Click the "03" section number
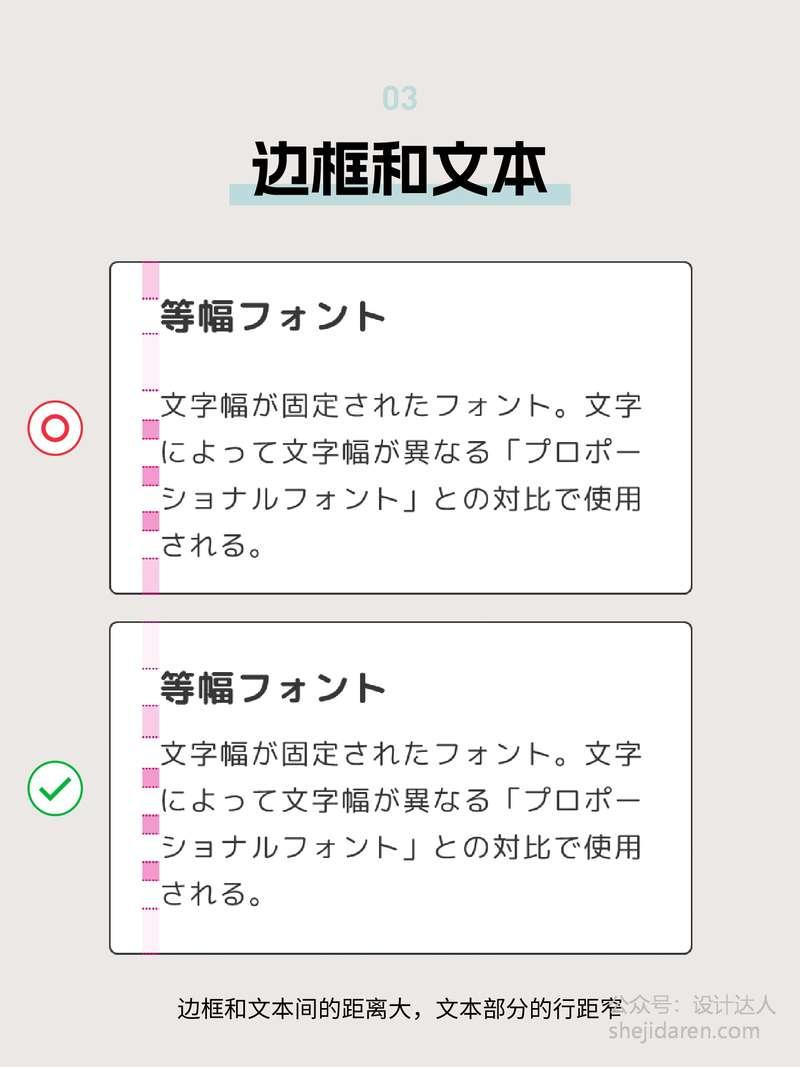The image size is (800, 1067). click(x=399, y=98)
